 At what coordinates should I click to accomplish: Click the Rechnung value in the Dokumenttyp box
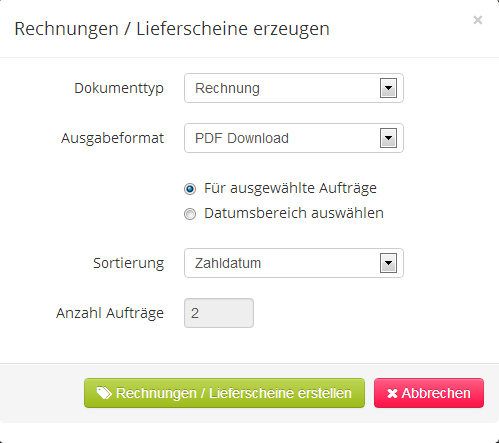tap(227, 88)
